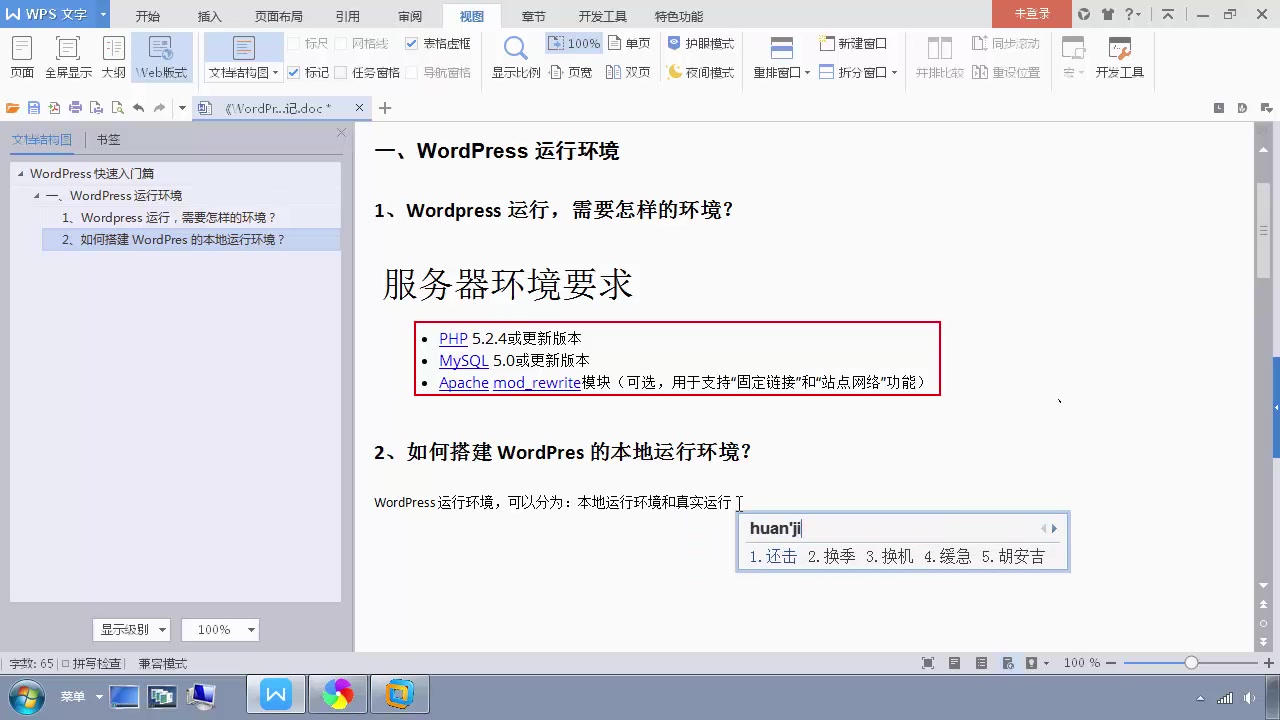Open zoom ratio (显示比例) dialog
The height and width of the screenshot is (720, 1280).
[516, 58]
